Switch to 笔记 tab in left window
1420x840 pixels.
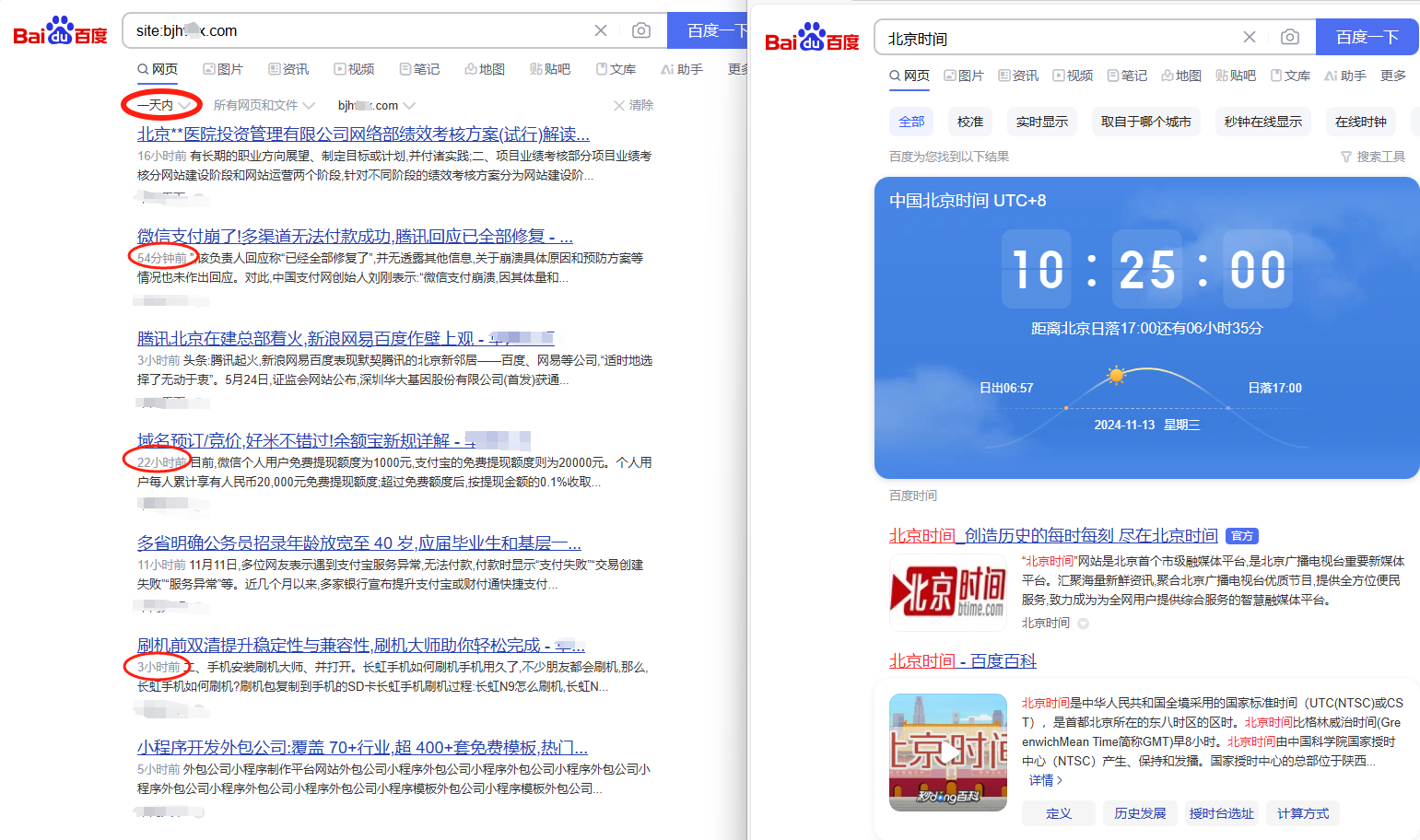point(419,69)
